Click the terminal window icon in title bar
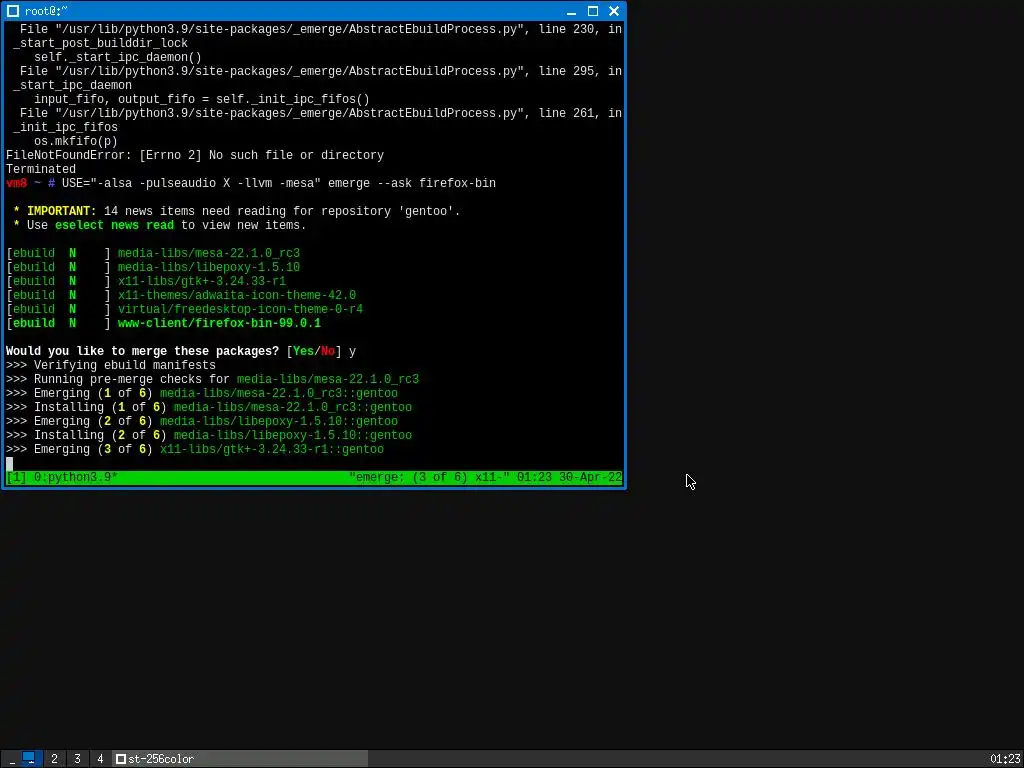The height and width of the screenshot is (768, 1024). [13, 11]
